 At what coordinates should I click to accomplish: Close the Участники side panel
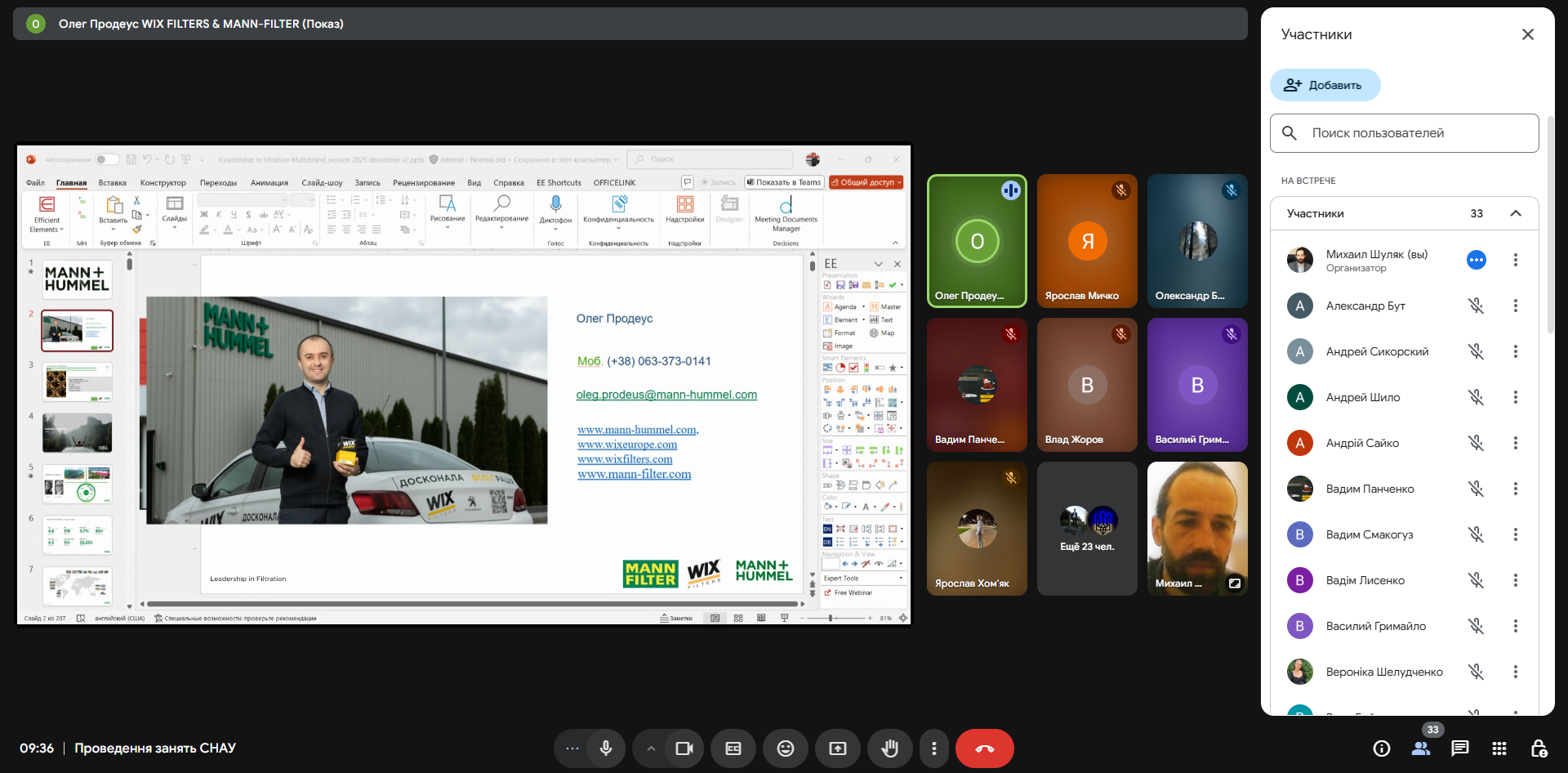pyautogui.click(x=1528, y=34)
